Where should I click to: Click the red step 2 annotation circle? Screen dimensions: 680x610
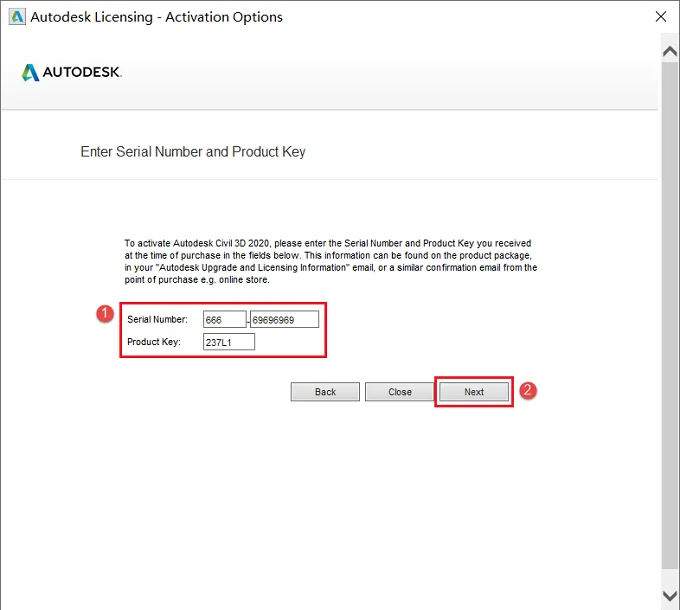pyautogui.click(x=528, y=390)
